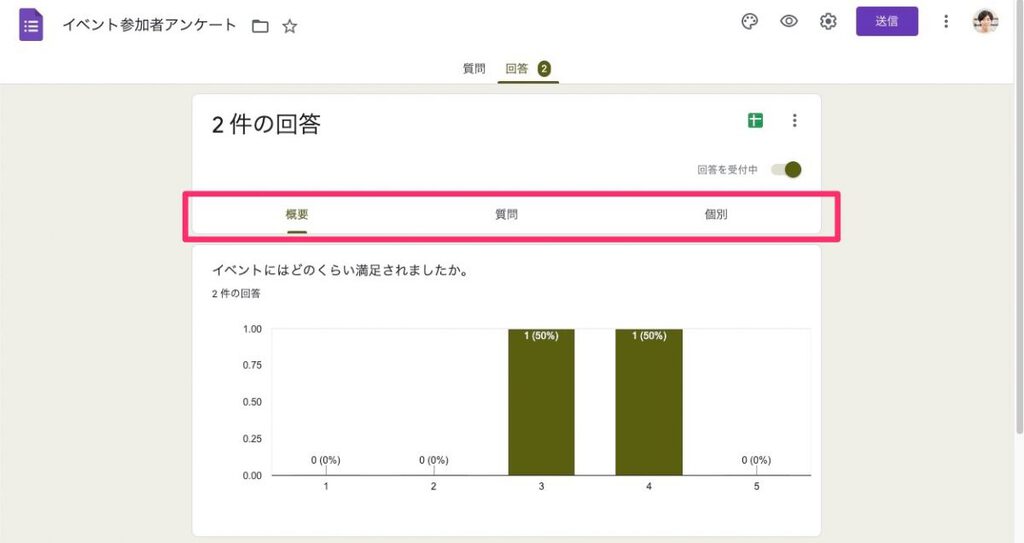Select the 概要 tab

[296, 214]
